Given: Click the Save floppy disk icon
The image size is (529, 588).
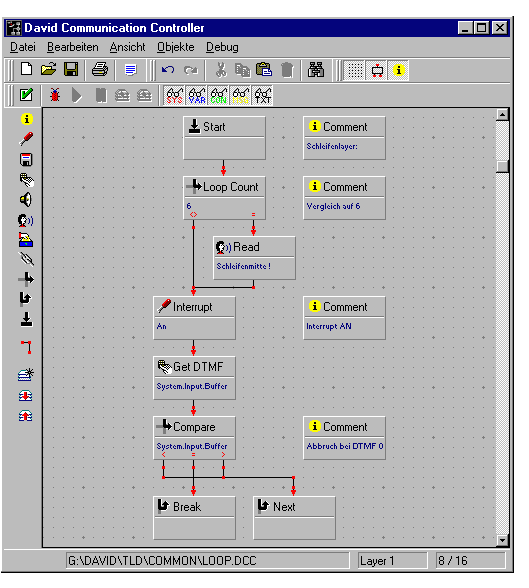Looking at the screenshot, I should tap(71, 70).
